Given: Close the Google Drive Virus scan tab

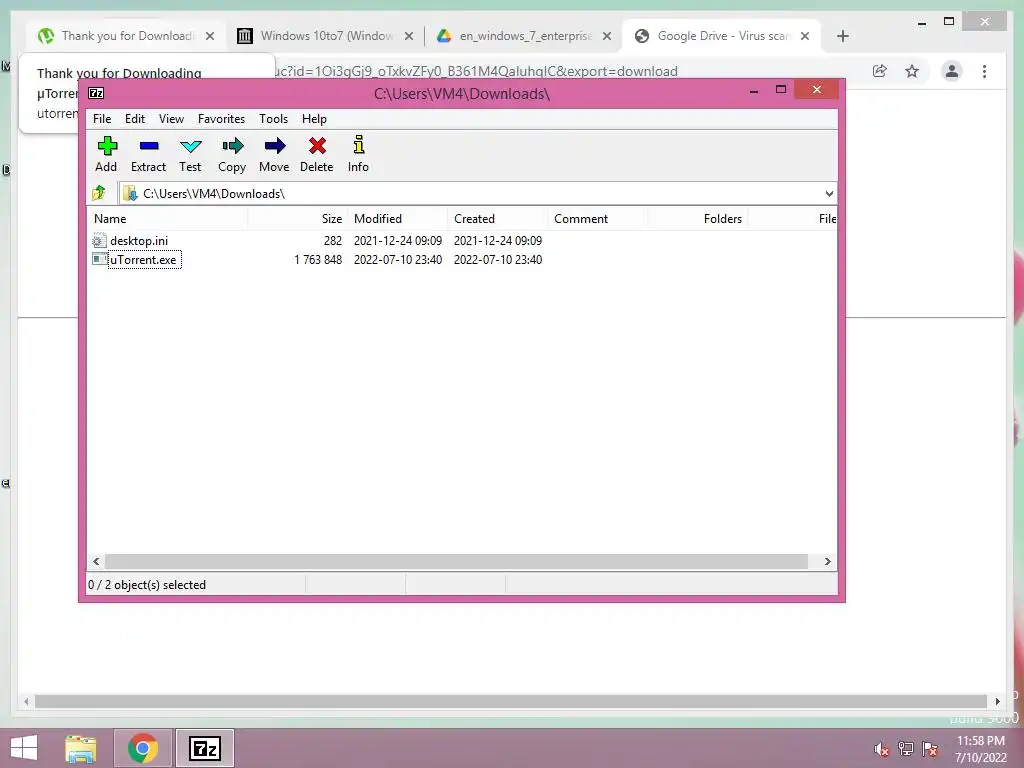Looking at the screenshot, I should point(805,36).
